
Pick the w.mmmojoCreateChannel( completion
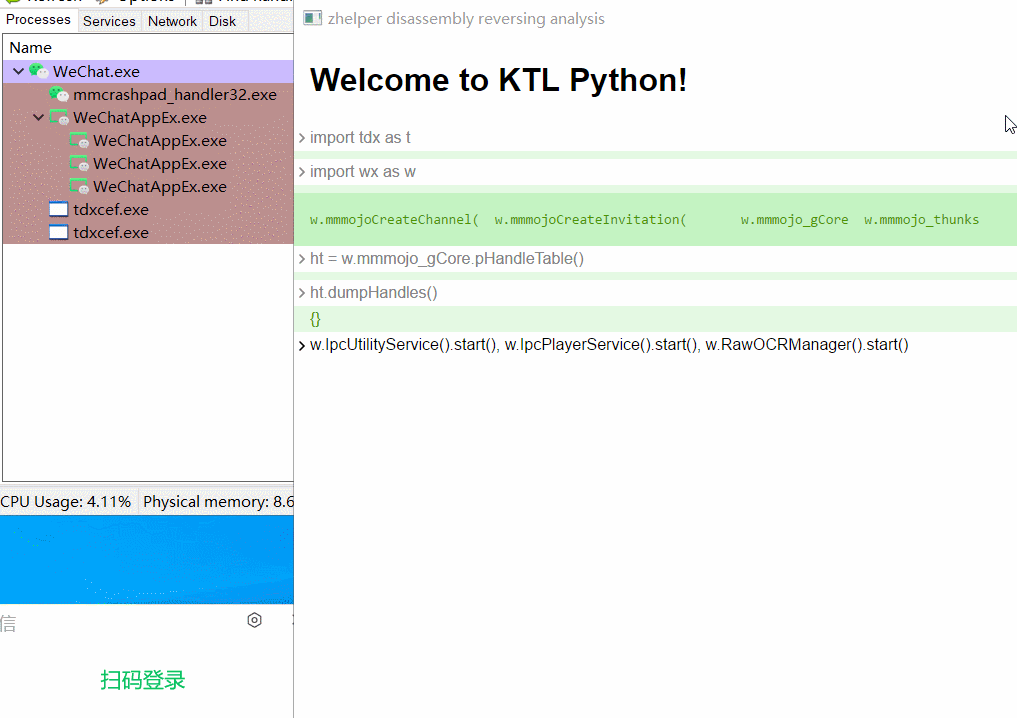coord(394,220)
